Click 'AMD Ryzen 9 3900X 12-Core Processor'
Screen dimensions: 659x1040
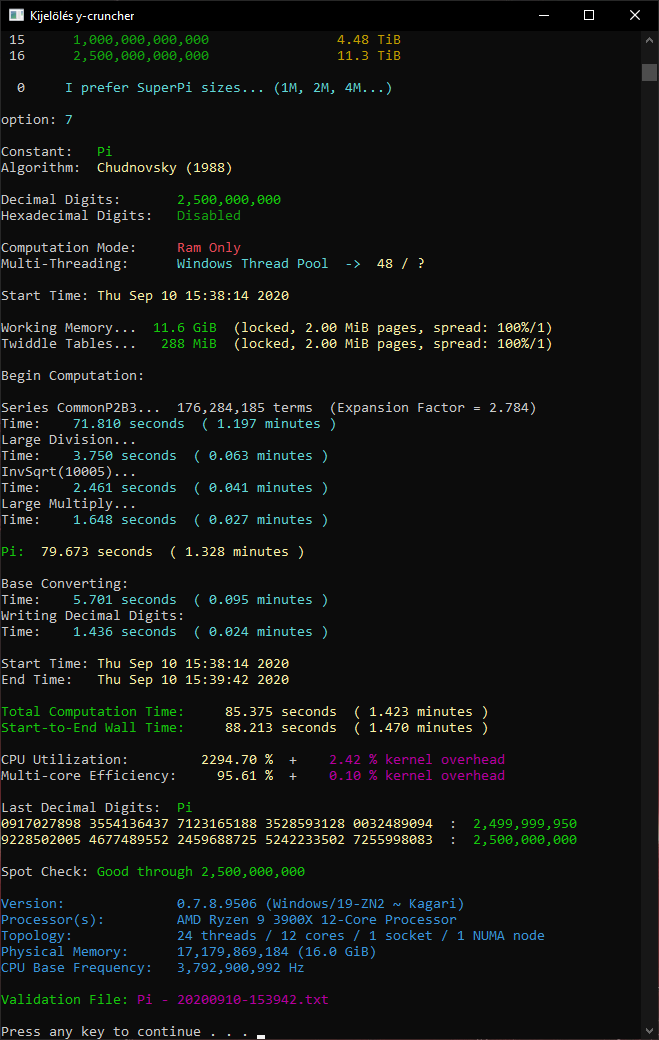pos(317,919)
